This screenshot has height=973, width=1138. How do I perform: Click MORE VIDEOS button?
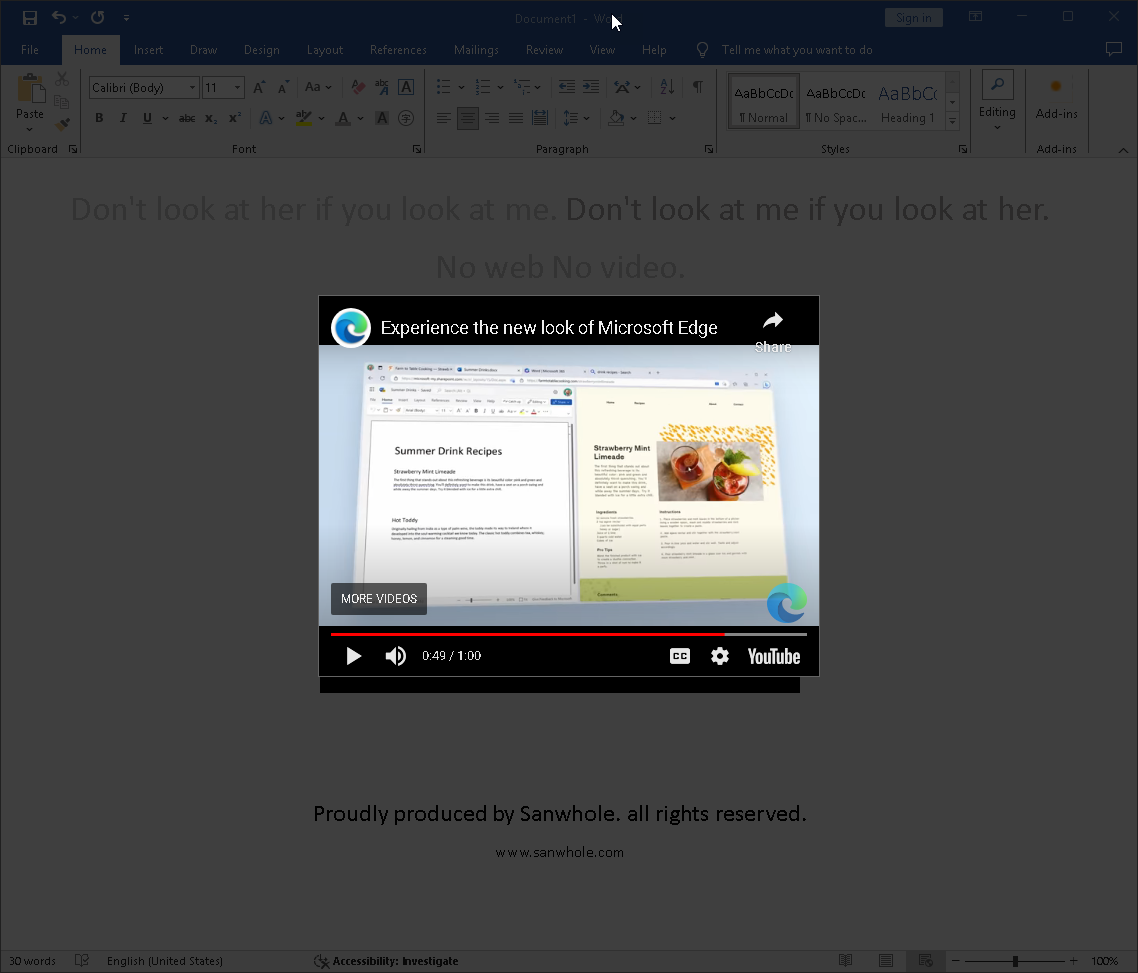tap(379, 599)
